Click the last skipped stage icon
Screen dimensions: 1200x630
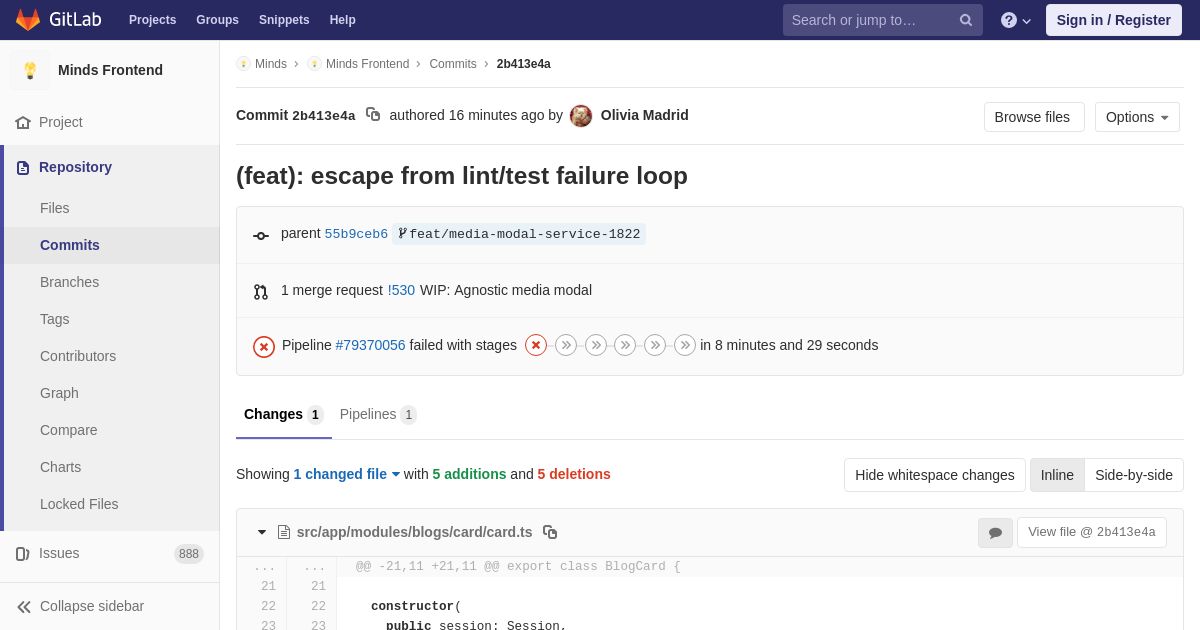(685, 345)
